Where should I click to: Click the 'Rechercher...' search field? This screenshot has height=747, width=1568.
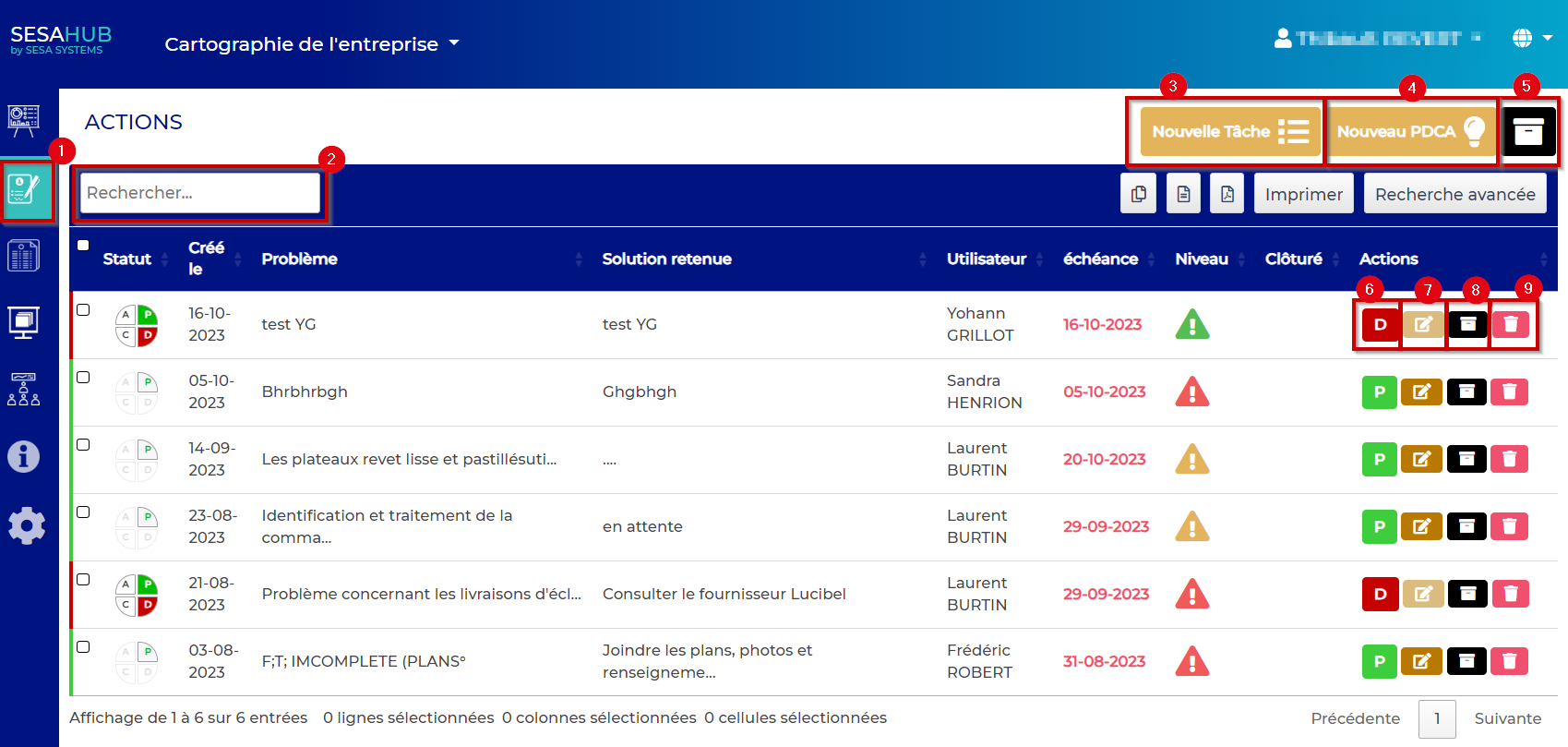coord(199,193)
